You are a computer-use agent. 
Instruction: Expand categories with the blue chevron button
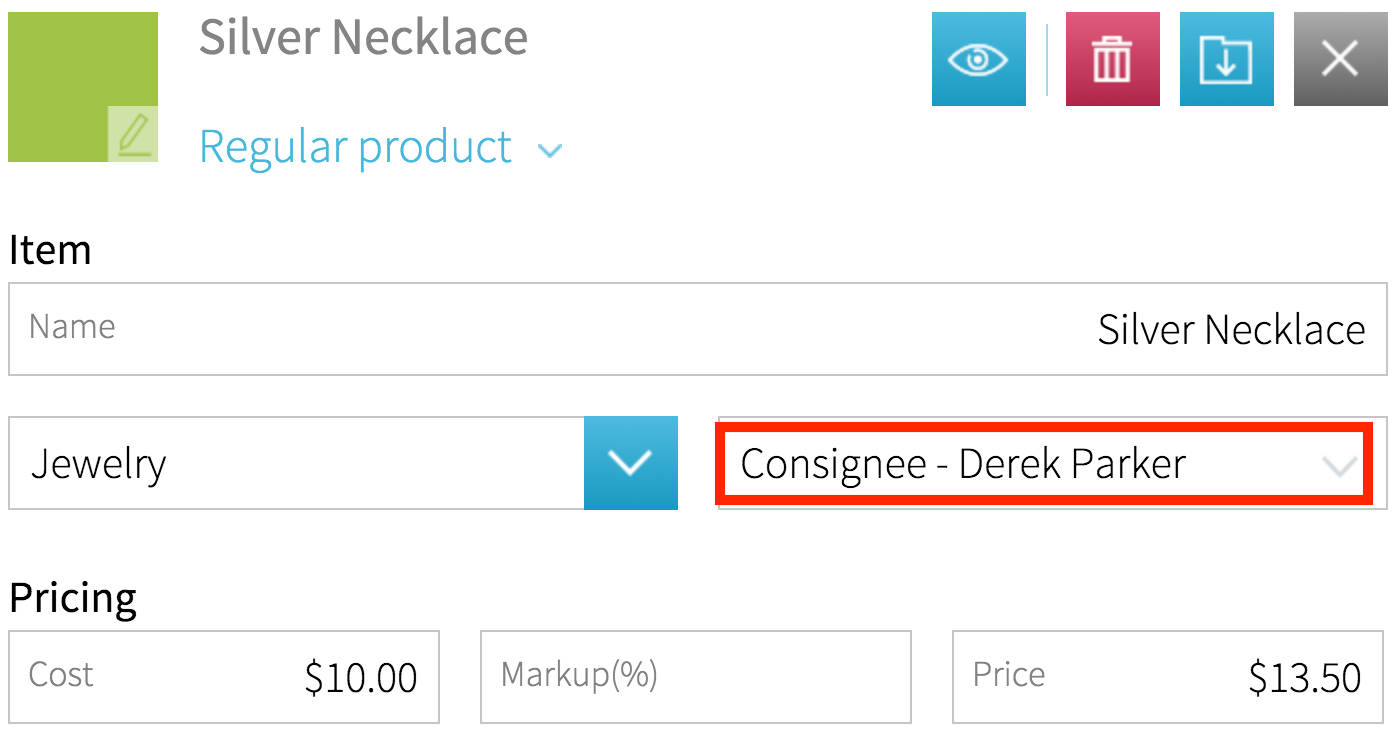[x=630, y=463]
